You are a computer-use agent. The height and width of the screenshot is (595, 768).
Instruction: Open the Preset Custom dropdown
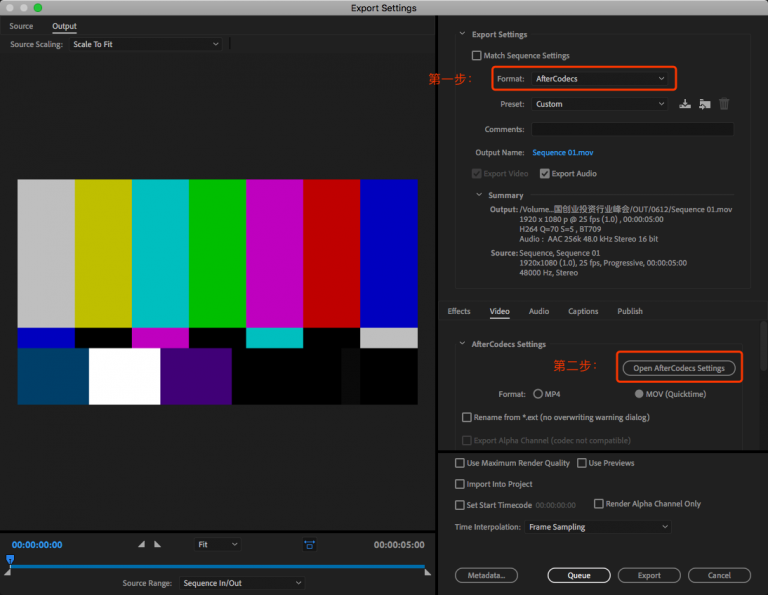point(600,104)
